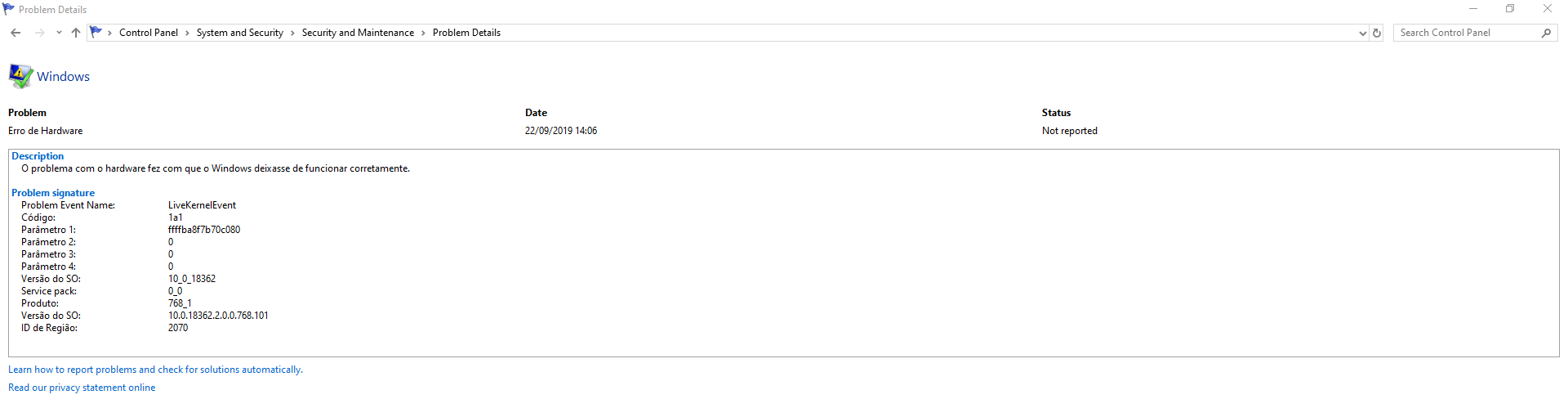The width and height of the screenshot is (1568, 399).
Task: Go back using the back arrow
Action: (x=16, y=33)
